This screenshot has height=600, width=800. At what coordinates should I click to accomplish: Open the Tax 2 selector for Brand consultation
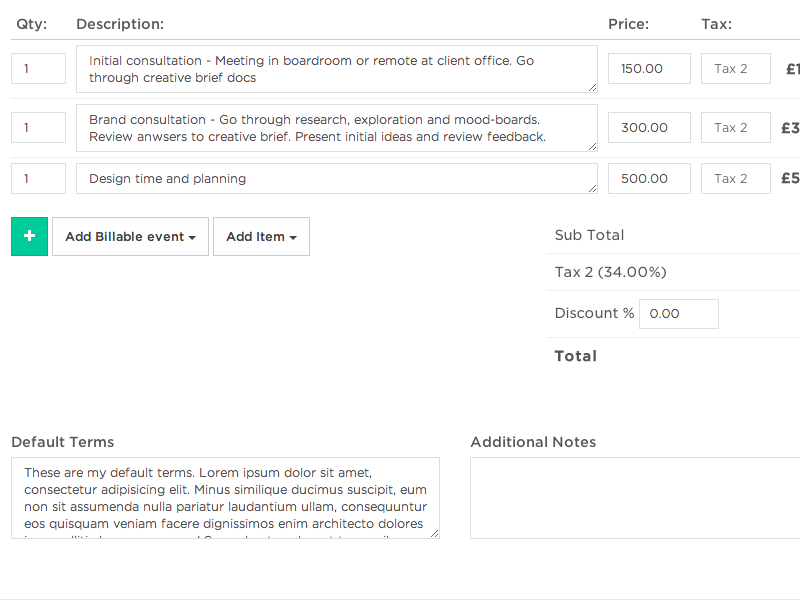(735, 127)
